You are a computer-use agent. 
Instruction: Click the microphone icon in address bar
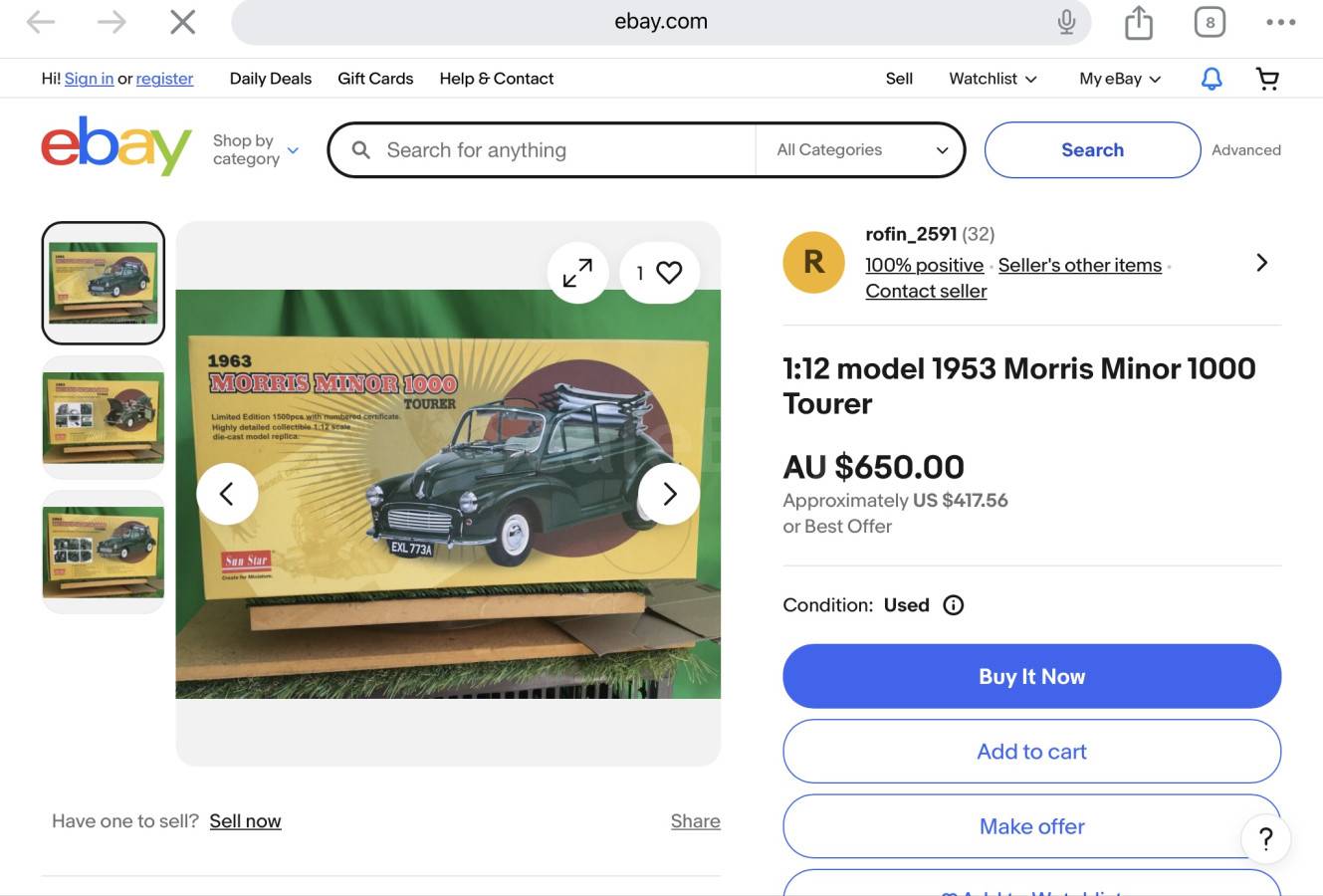tap(1066, 22)
